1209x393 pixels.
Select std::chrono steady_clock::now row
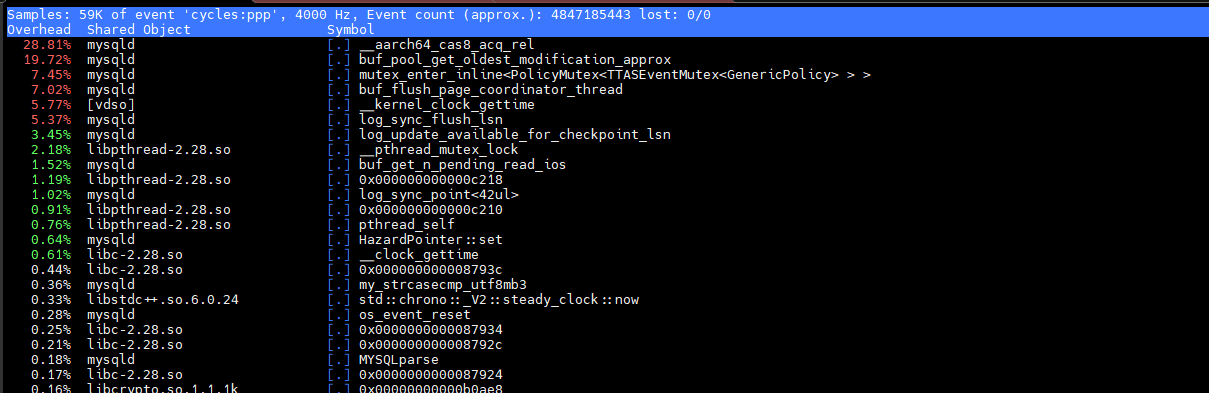point(604,300)
